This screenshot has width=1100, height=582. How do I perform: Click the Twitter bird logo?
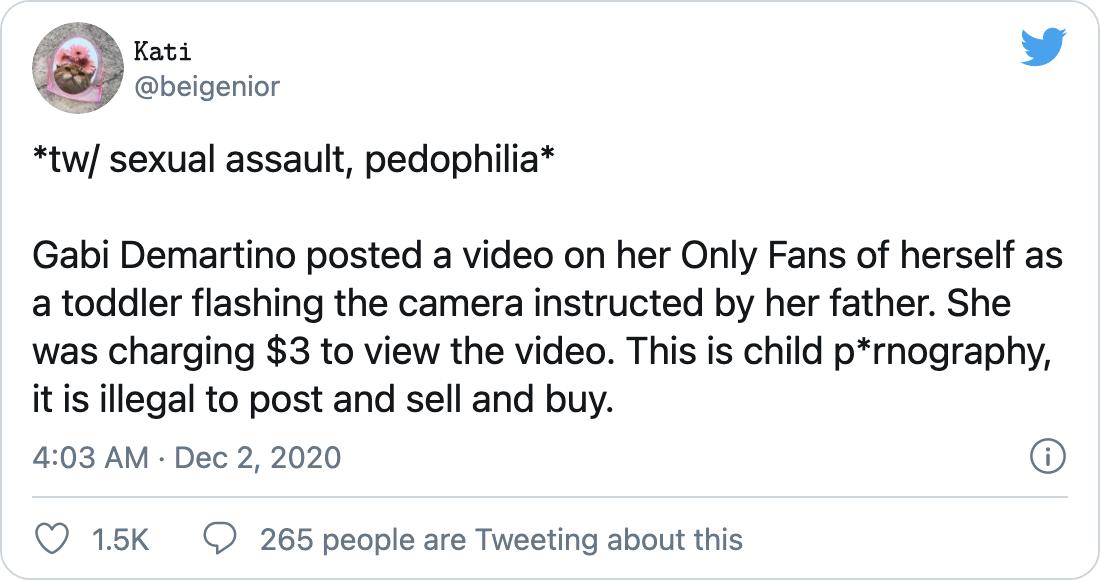(1044, 48)
